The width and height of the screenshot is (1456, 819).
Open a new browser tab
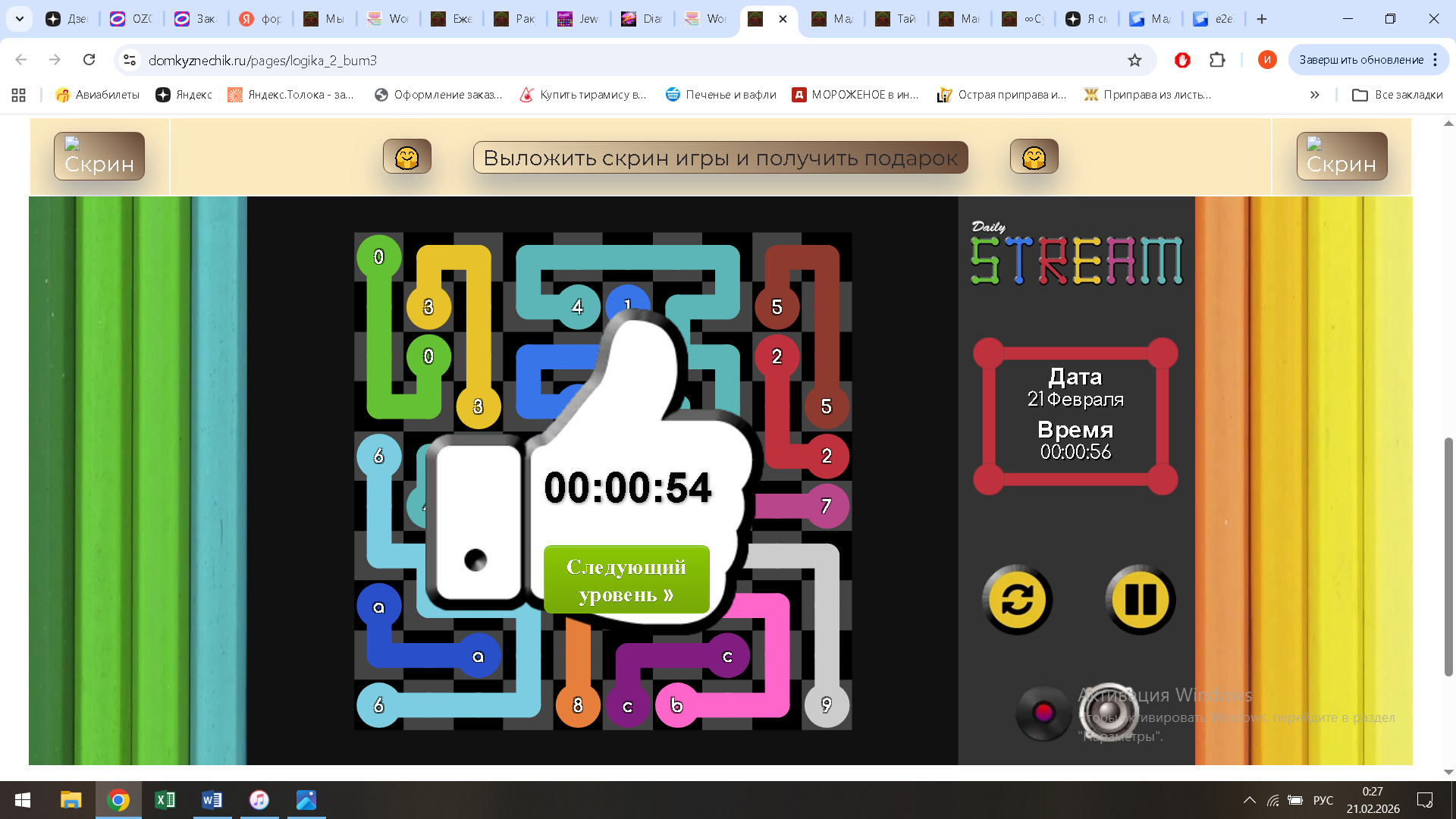(x=1262, y=19)
